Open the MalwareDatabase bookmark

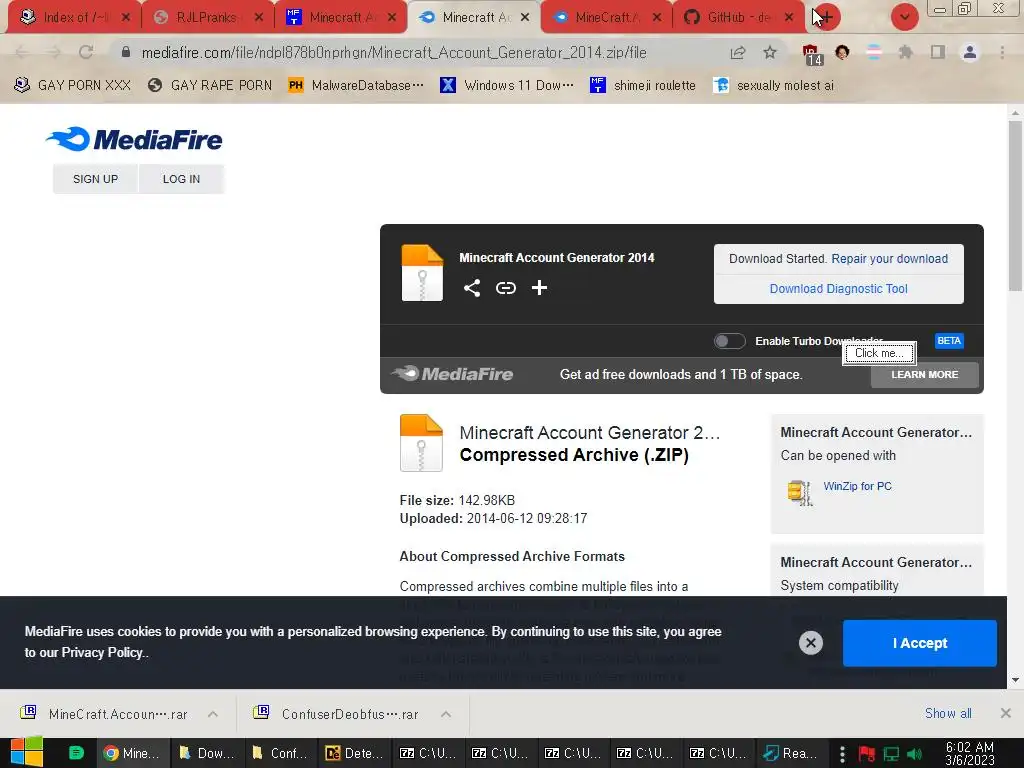tap(357, 85)
